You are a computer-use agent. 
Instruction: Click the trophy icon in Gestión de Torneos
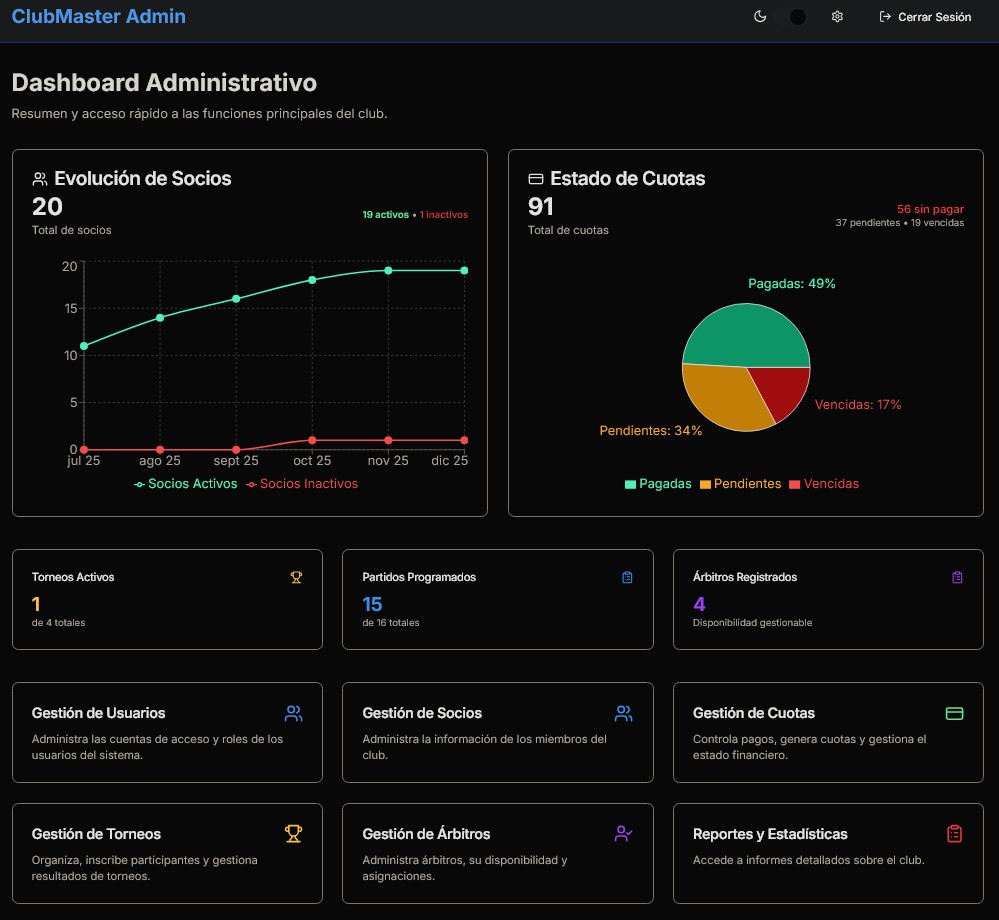tap(294, 833)
